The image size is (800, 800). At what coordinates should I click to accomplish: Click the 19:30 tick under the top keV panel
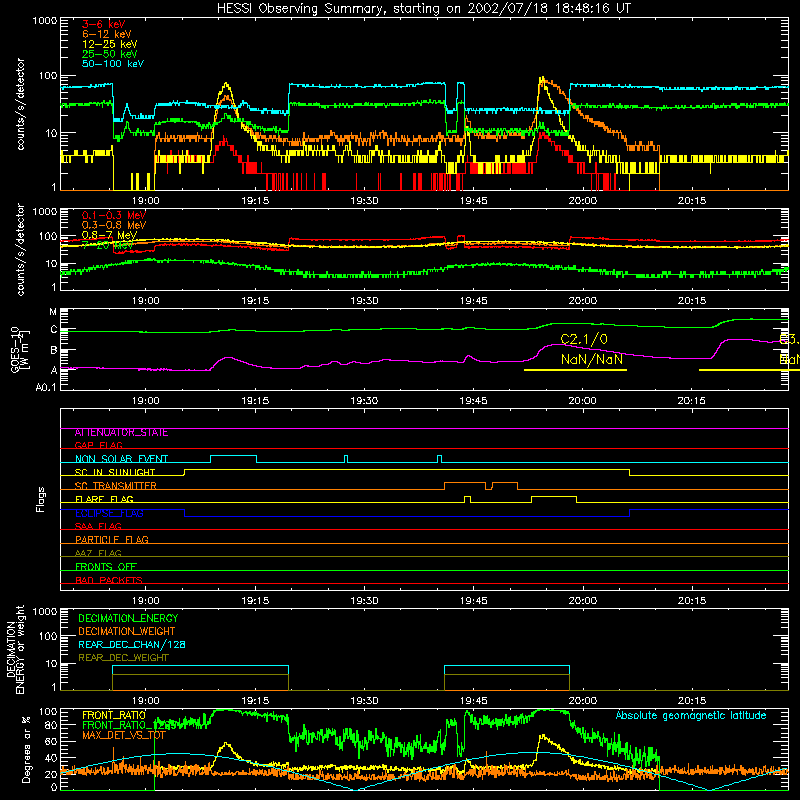pos(364,201)
